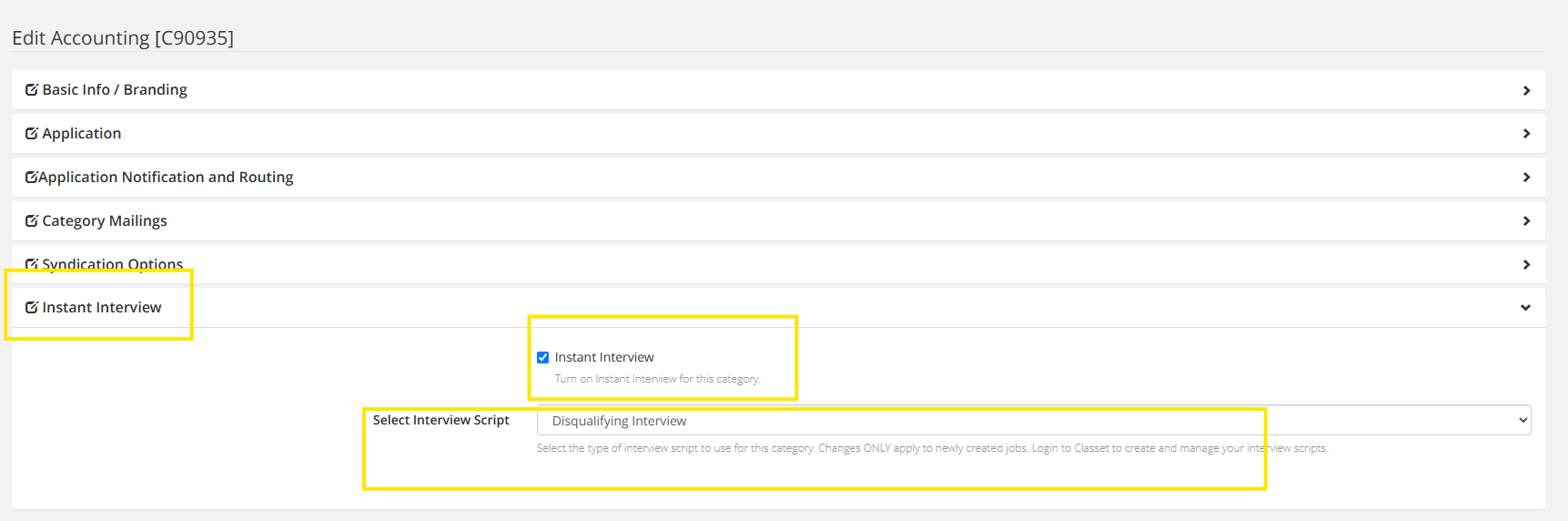Open the Basic Info / Branding section title
Viewport: 1568px width, 521px height.
tap(115, 89)
